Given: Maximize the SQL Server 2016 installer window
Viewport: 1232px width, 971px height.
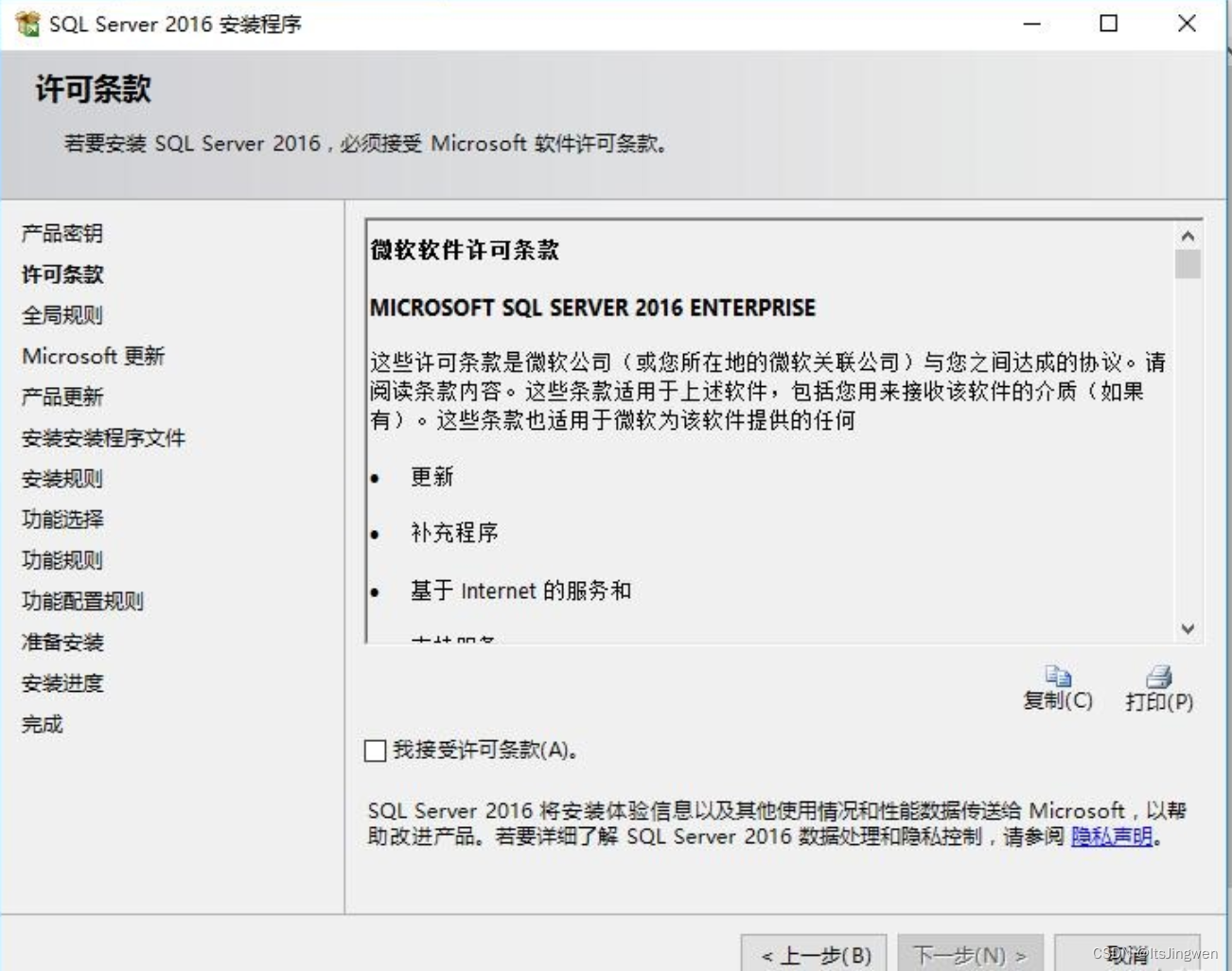Looking at the screenshot, I should pyautogui.click(x=1109, y=24).
